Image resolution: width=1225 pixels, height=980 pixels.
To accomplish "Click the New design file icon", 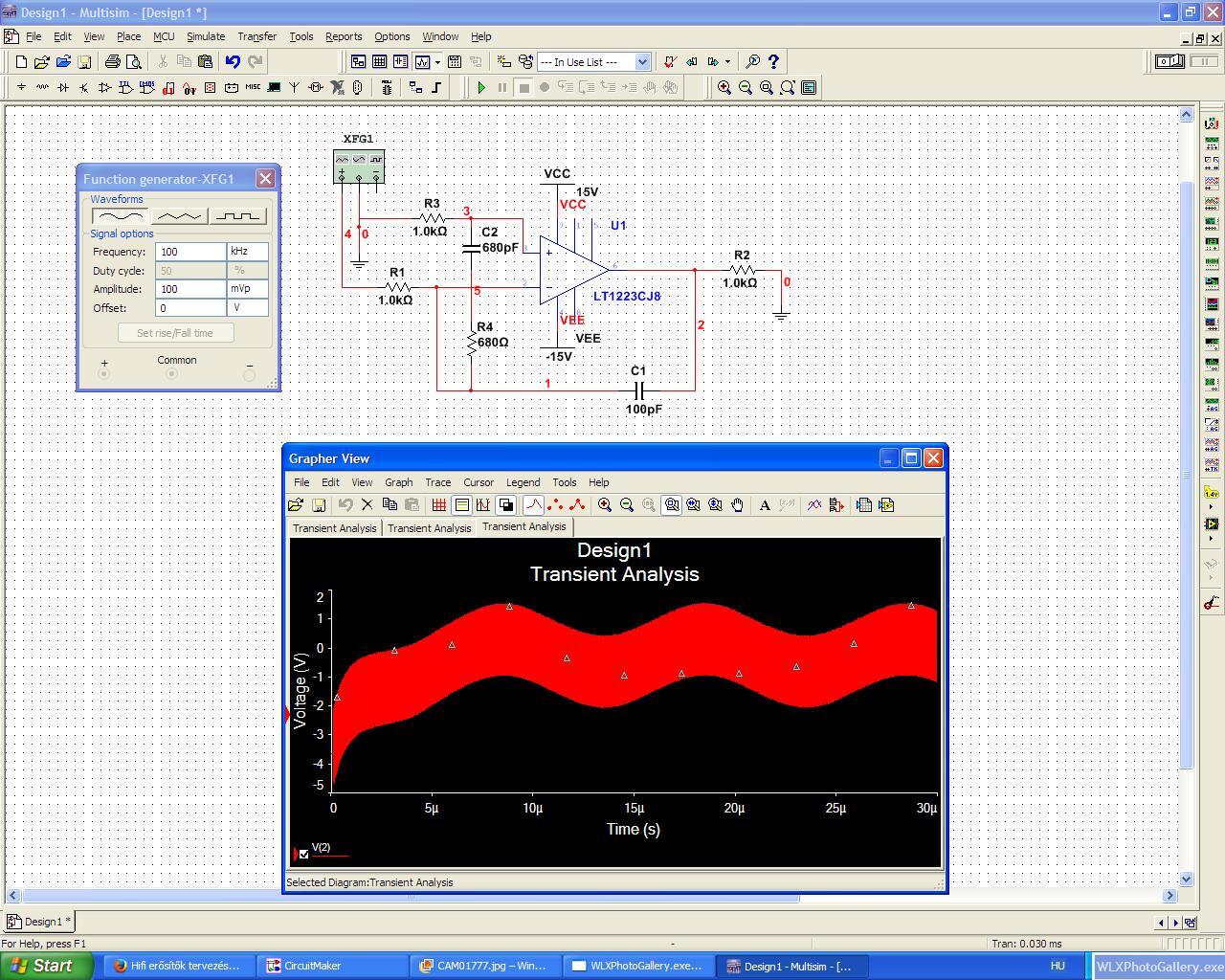I will [x=21, y=61].
